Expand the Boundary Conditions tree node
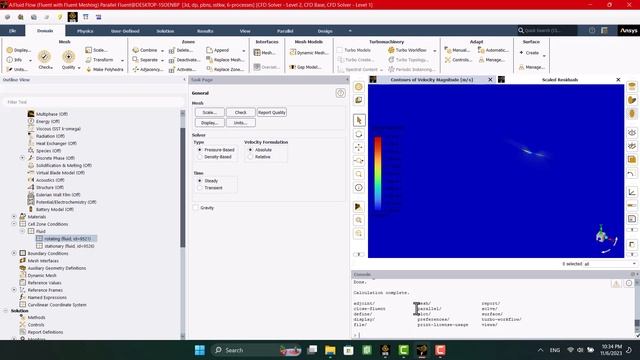The image size is (640, 360). 14,253
